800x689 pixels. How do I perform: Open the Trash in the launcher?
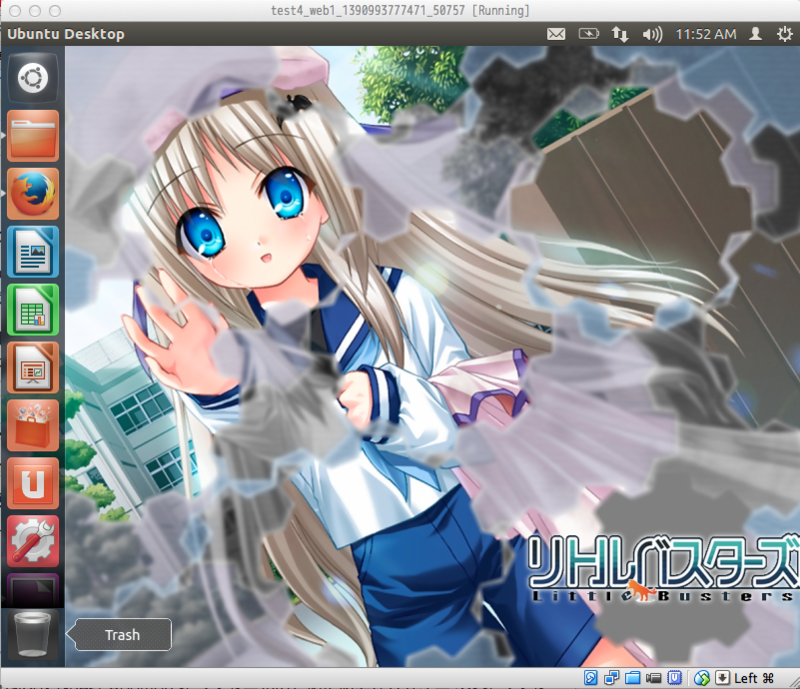point(33,634)
